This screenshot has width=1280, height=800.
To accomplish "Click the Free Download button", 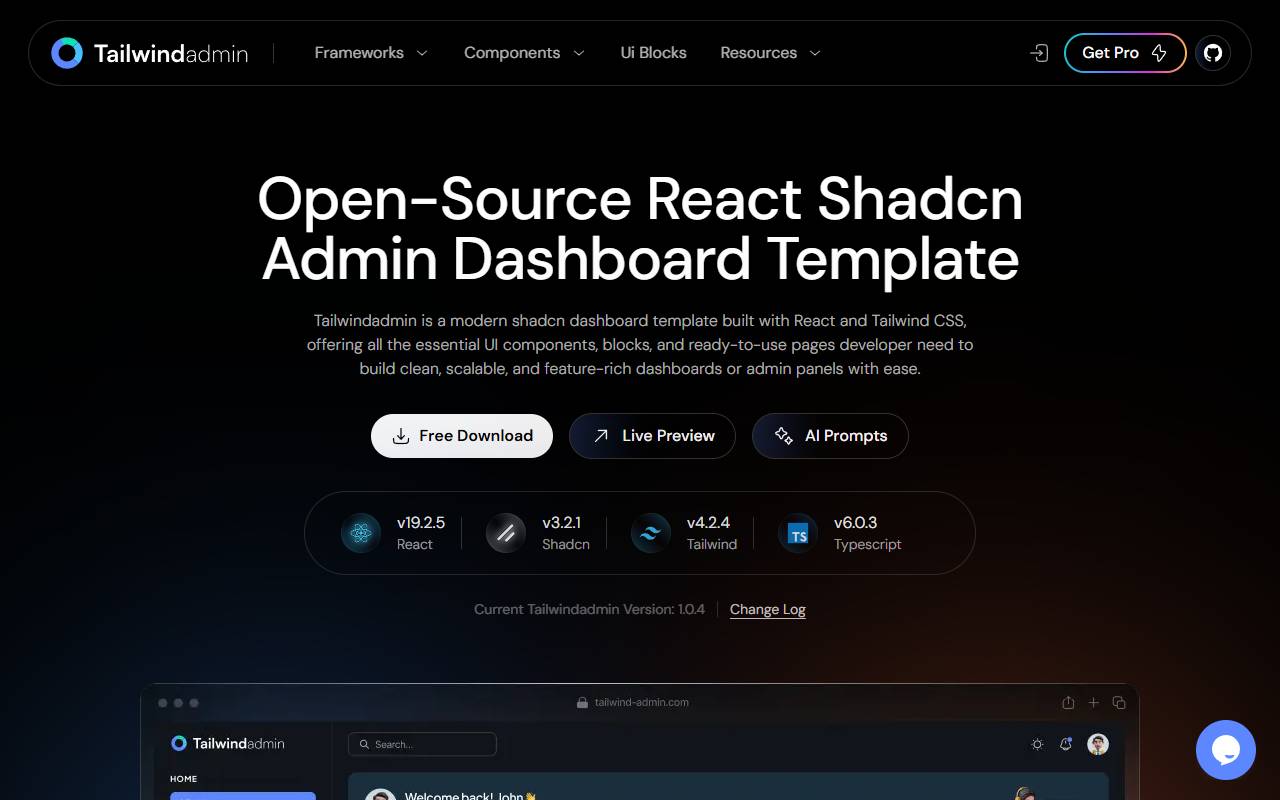I will coord(462,436).
